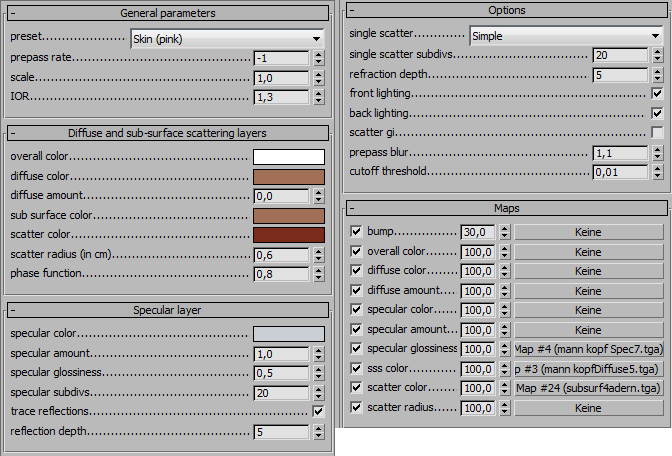Image resolution: width=672 pixels, height=456 pixels.
Task: Open the single scatter dropdown set to Simple
Action: tap(566, 36)
